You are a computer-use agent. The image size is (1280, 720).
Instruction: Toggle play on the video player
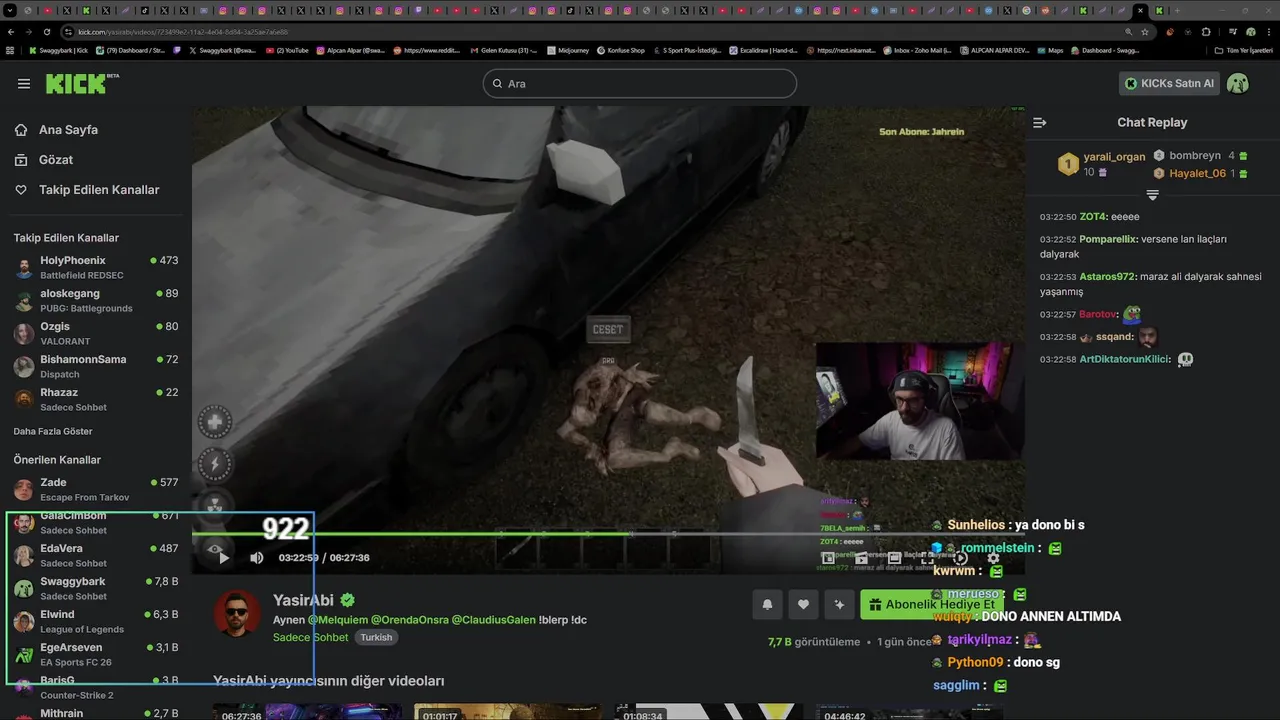tap(223, 558)
